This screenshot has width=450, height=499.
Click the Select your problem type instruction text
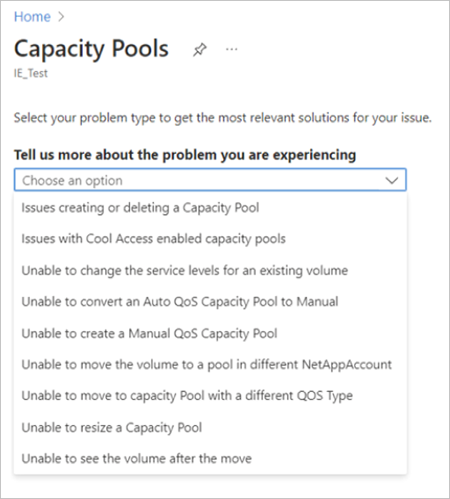tap(223, 118)
